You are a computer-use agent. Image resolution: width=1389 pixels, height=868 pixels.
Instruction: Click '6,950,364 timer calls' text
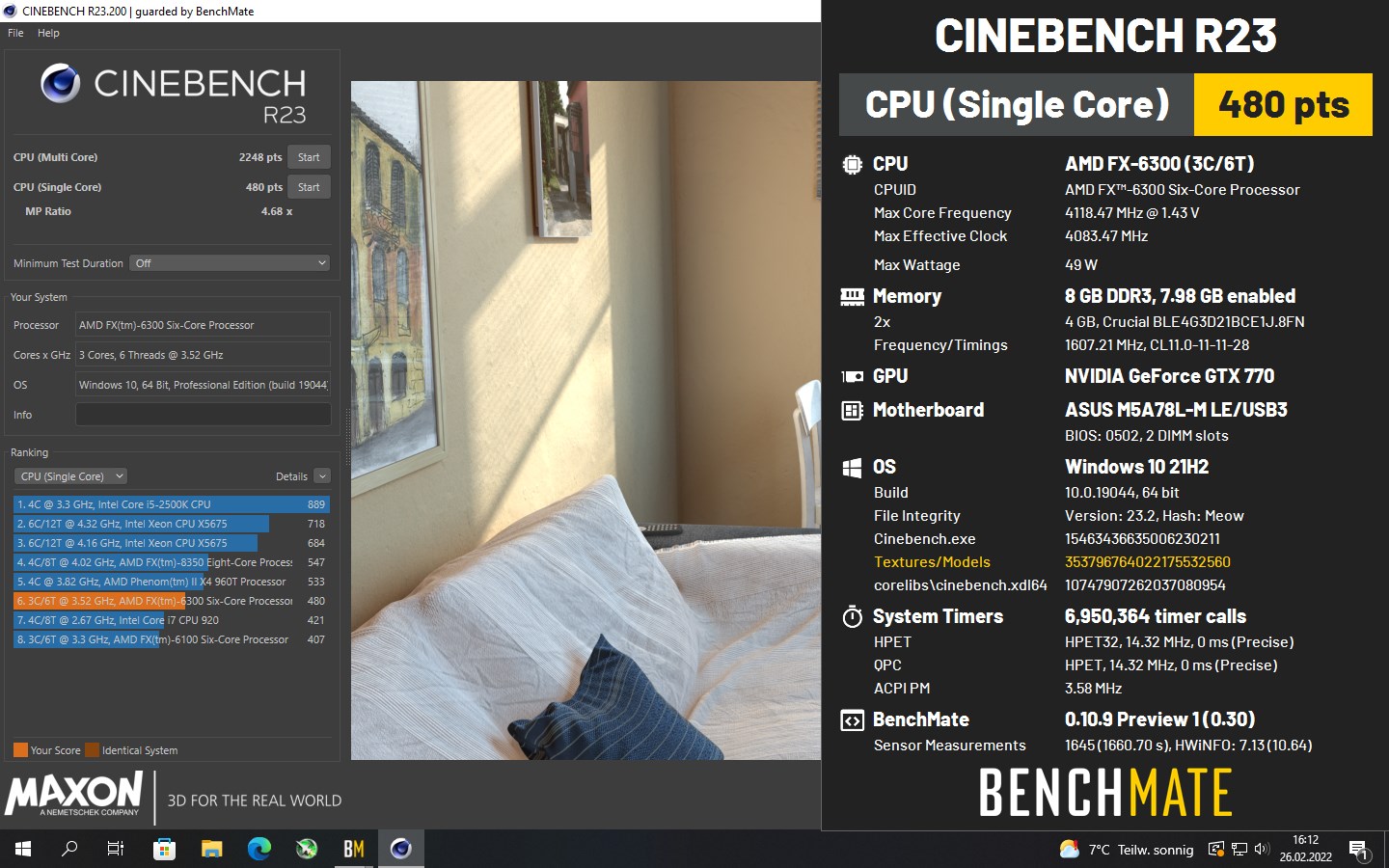(x=1156, y=616)
